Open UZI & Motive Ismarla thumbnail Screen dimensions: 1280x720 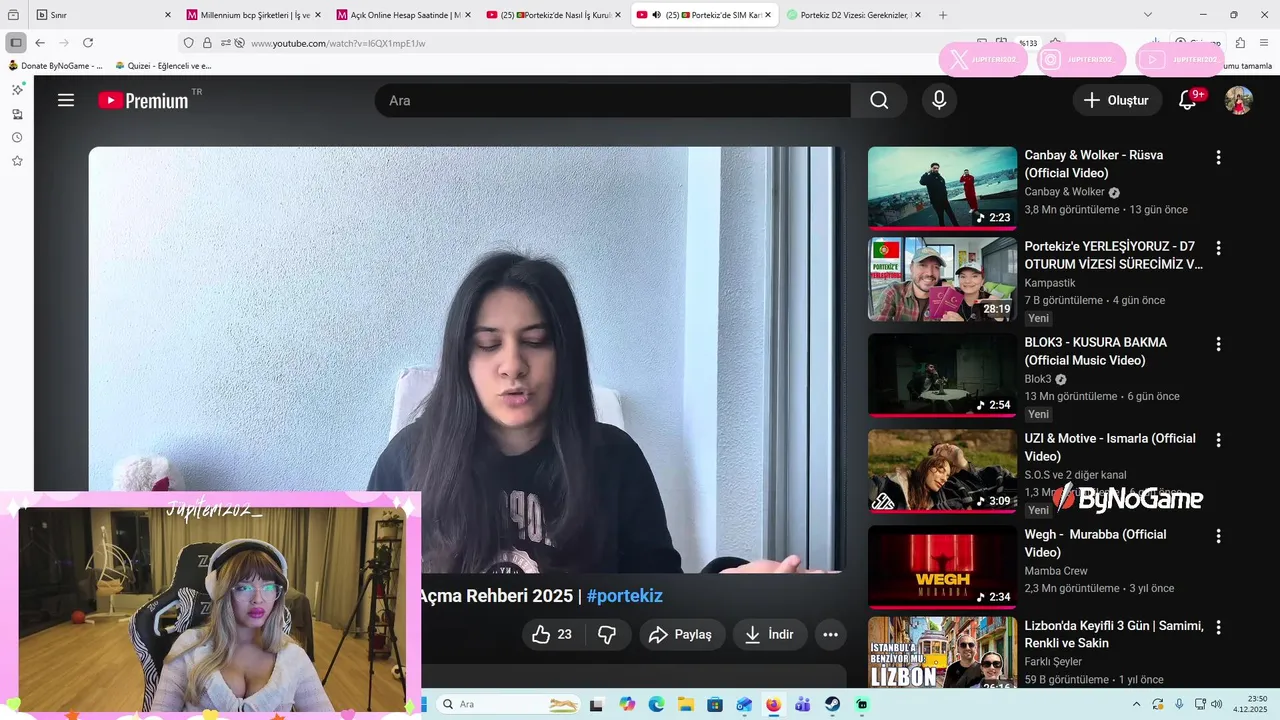[942, 471]
